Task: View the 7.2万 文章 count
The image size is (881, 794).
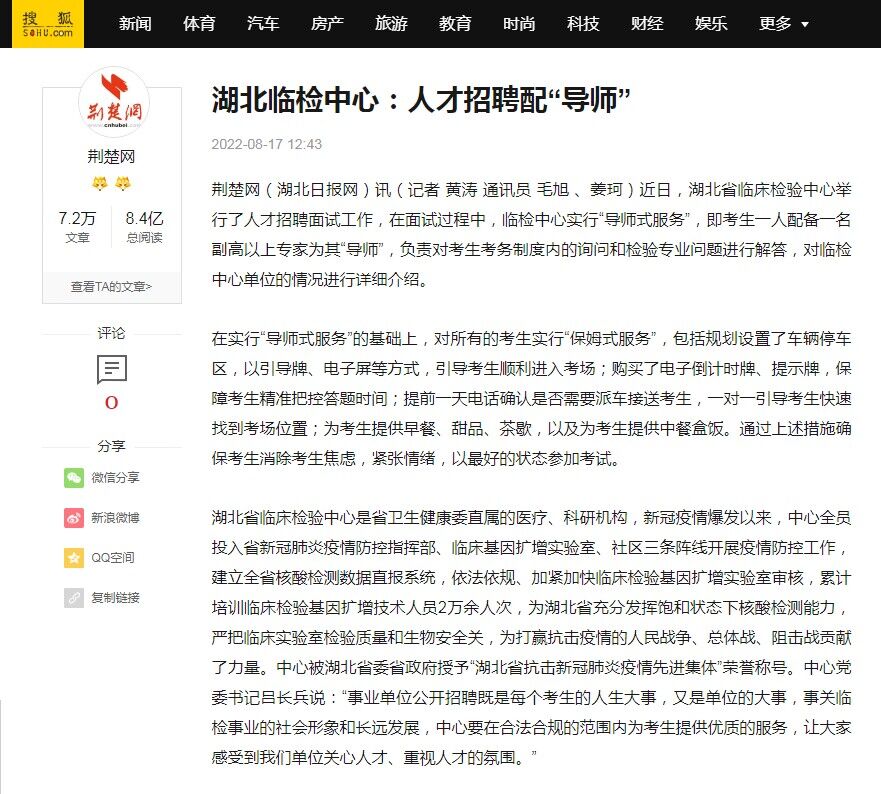Action: click(78, 226)
